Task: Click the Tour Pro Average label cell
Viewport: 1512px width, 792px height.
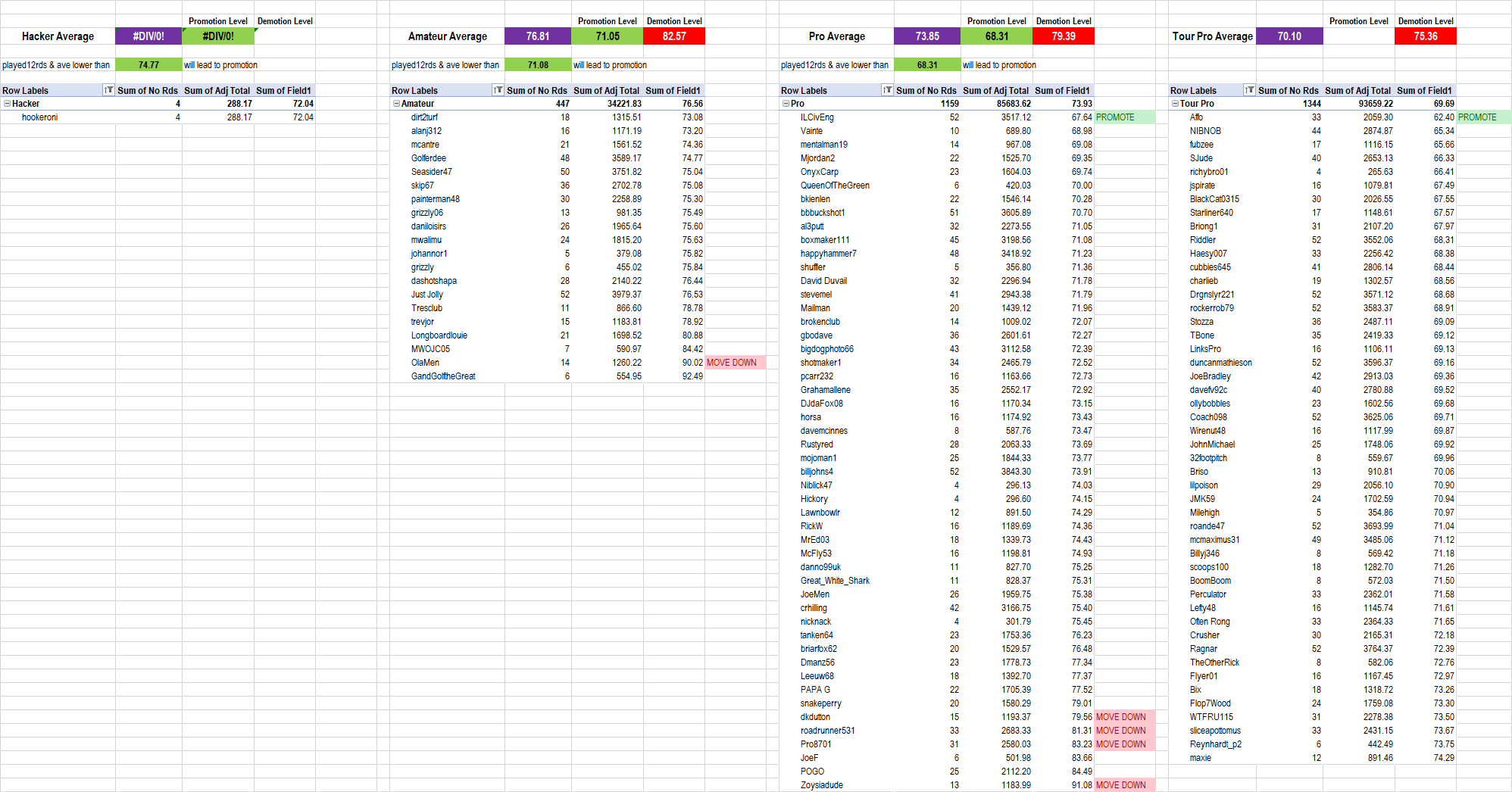Action: (1212, 36)
